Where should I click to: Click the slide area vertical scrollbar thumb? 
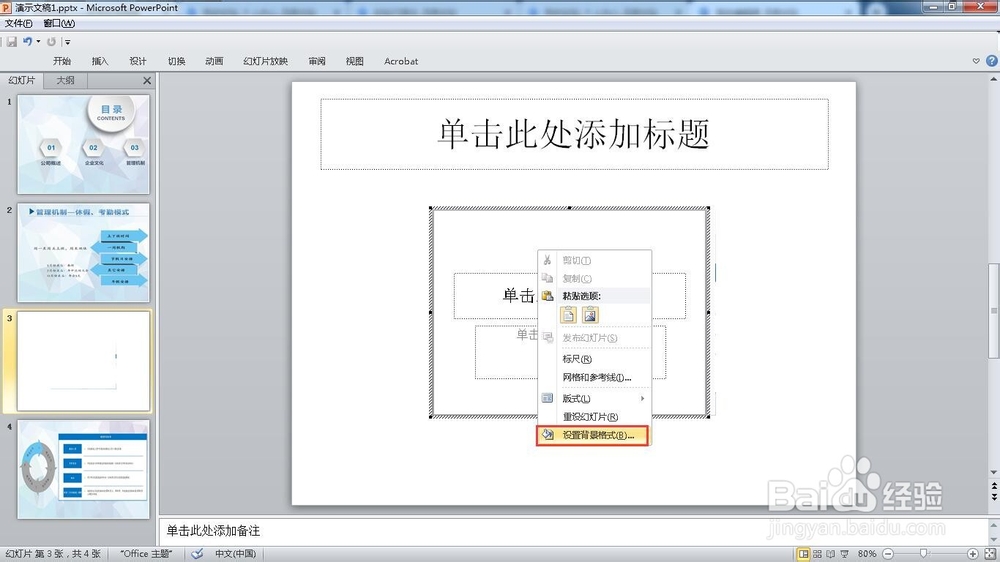994,311
